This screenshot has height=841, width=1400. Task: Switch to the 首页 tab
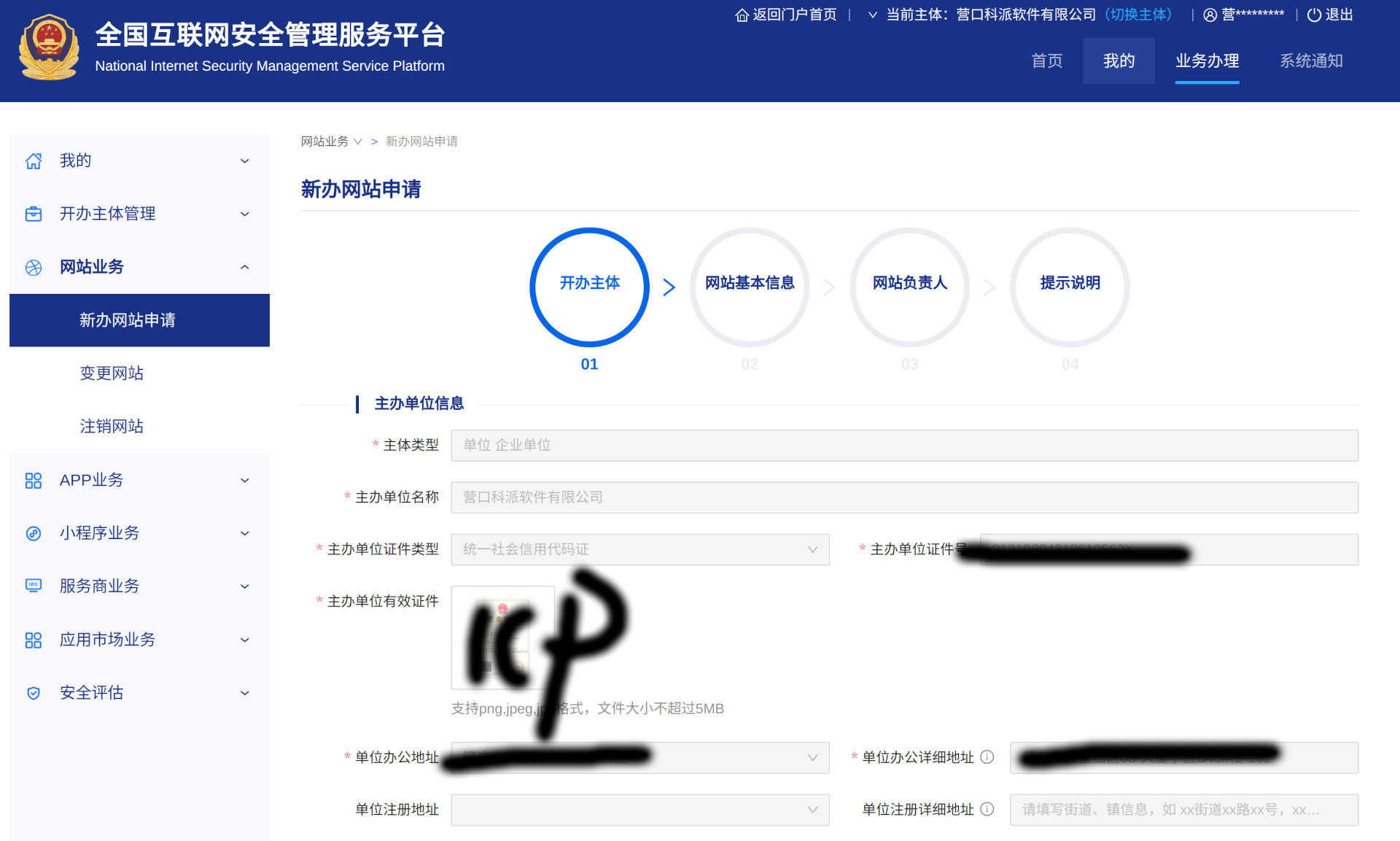(x=1046, y=61)
